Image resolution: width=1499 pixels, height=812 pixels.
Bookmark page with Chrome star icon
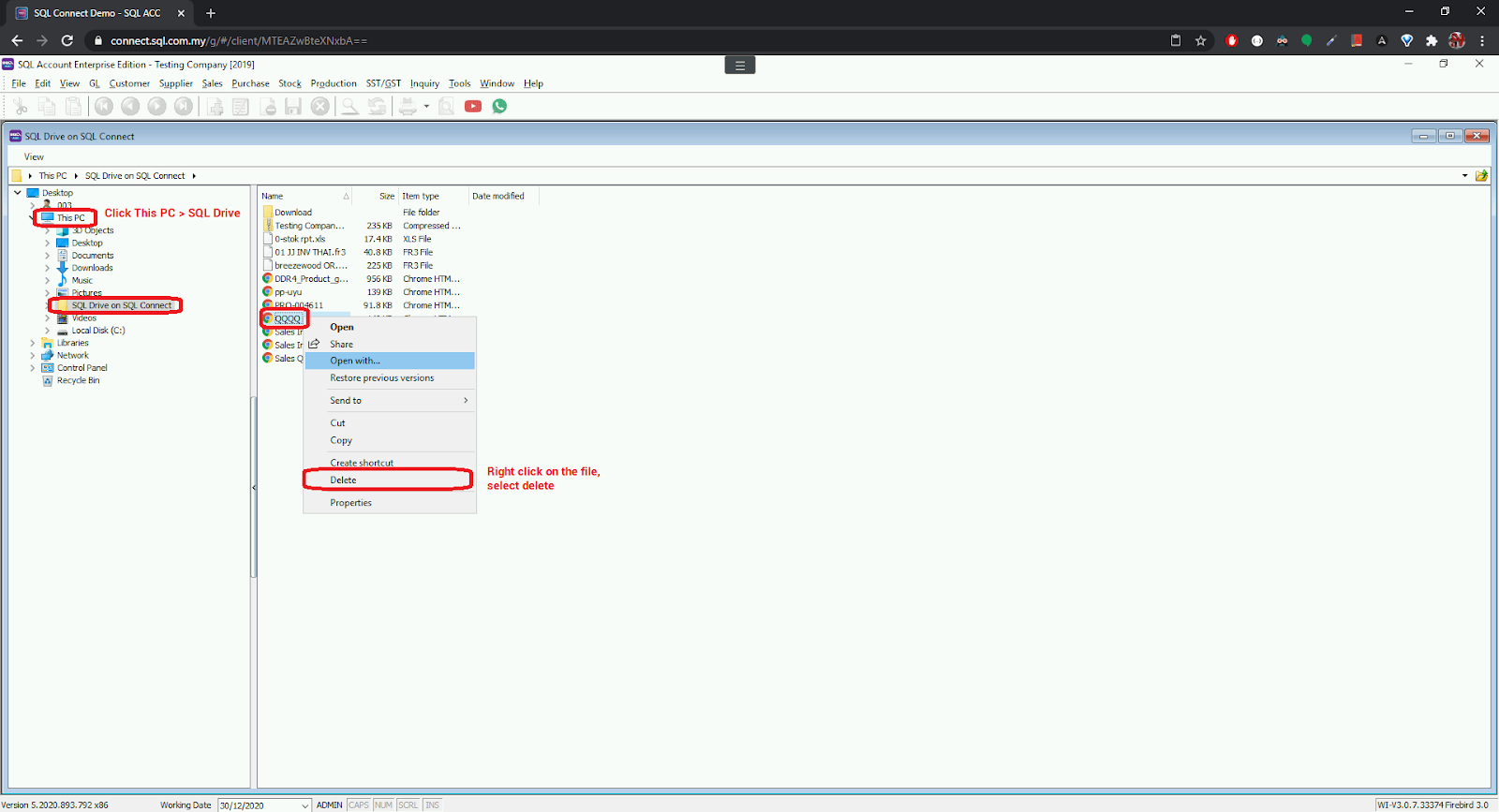click(x=1200, y=40)
